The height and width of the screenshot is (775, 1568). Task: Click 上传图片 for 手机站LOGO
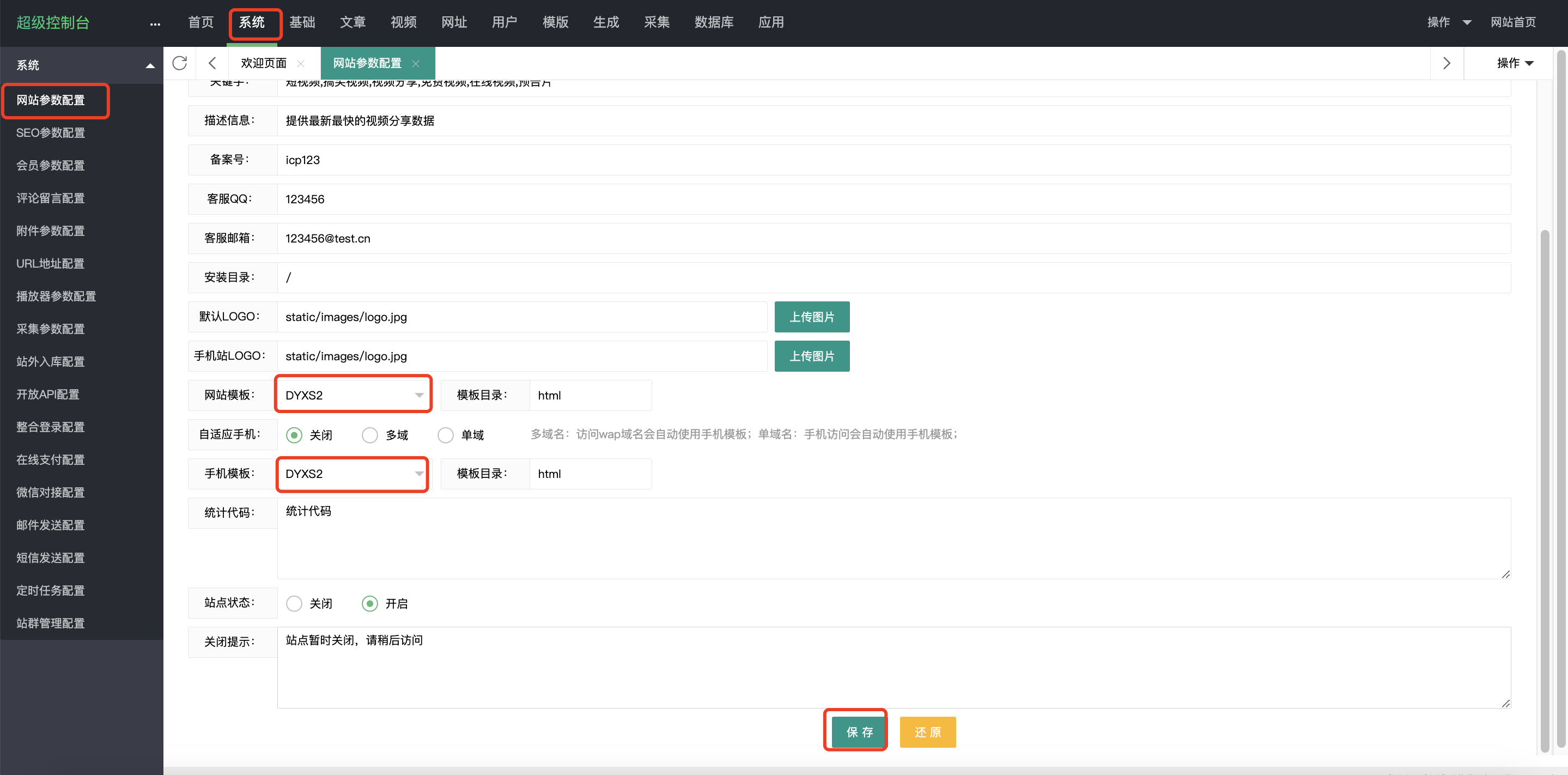click(x=812, y=355)
